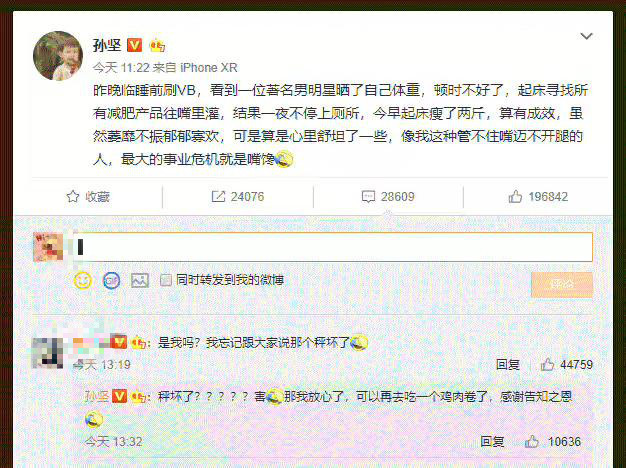Click the orange V verified badge beside 孙坚
This screenshot has width=626, height=468.
[135, 45]
